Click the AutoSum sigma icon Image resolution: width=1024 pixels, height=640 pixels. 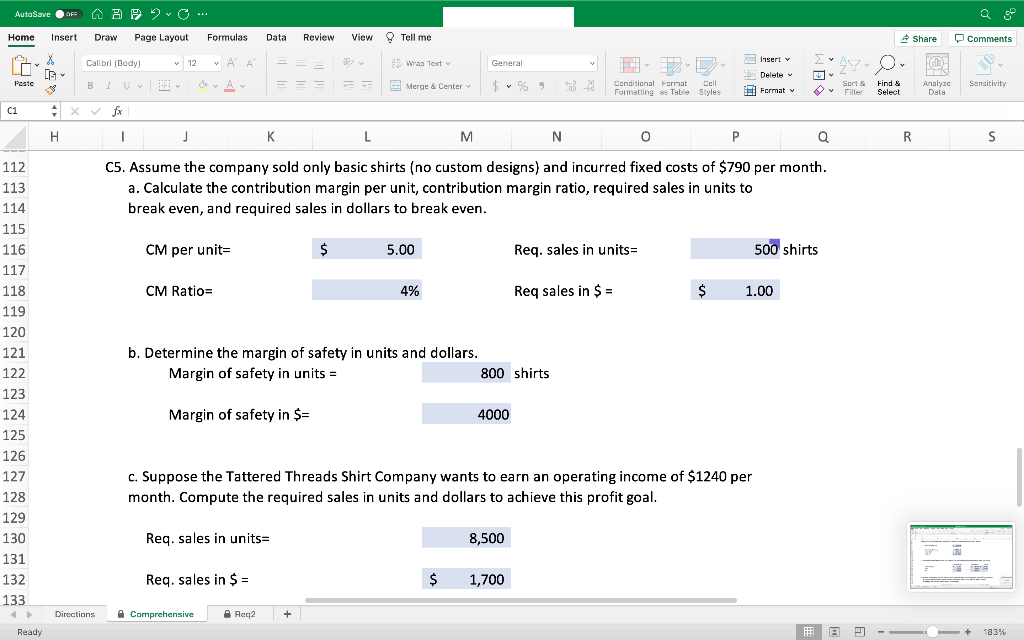coord(819,59)
